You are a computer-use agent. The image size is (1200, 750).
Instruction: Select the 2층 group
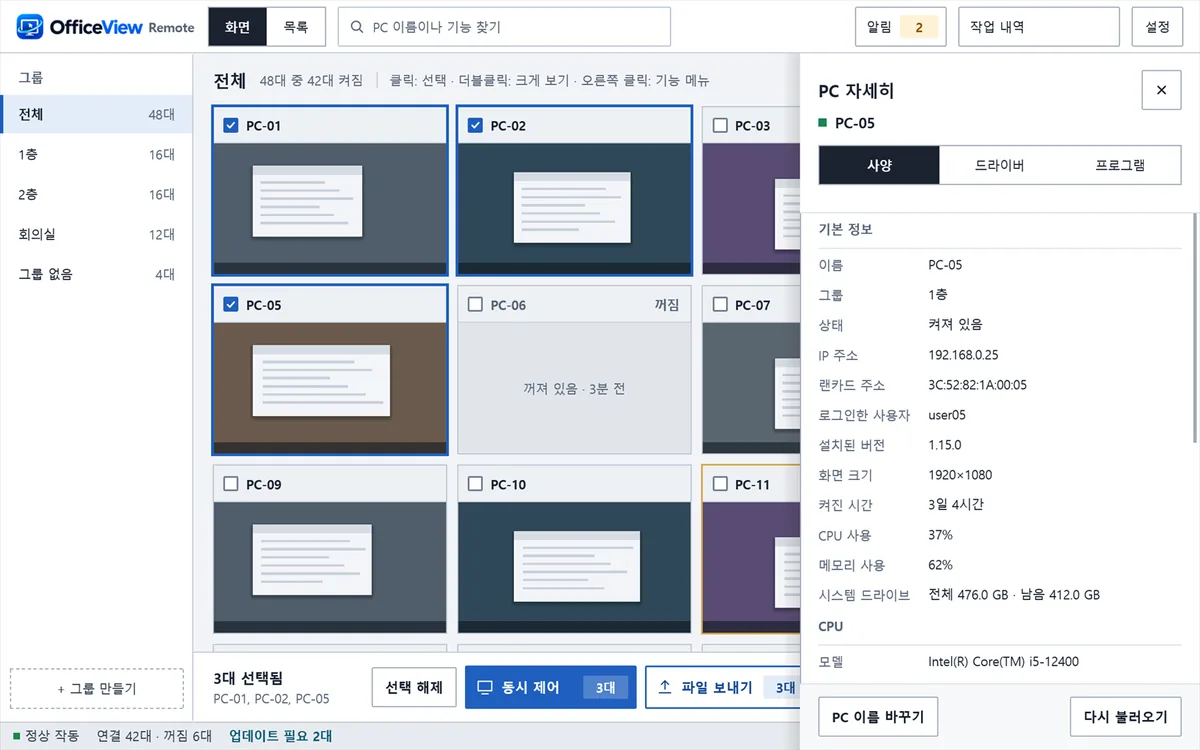click(x=96, y=195)
